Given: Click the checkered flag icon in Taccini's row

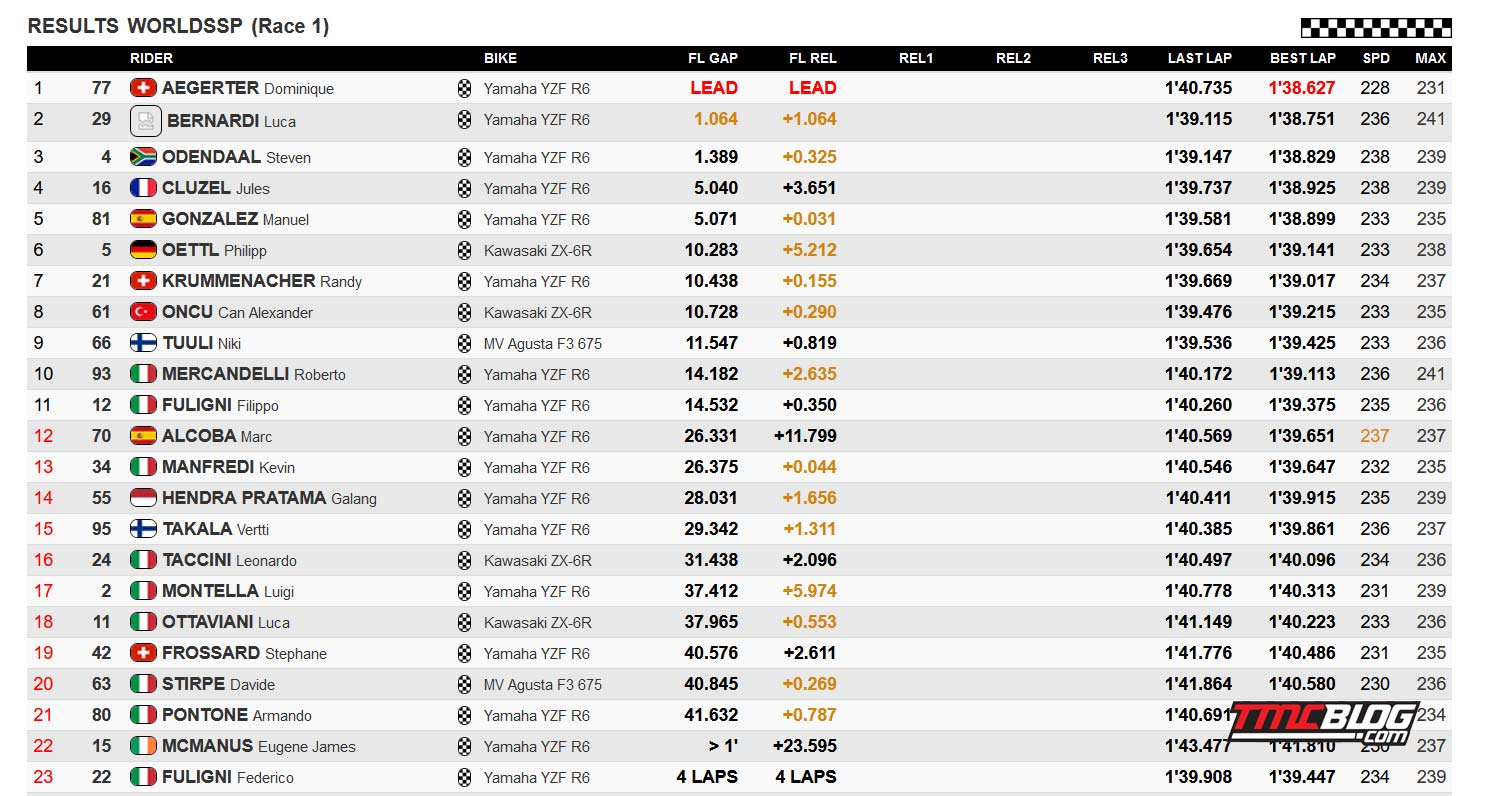Looking at the screenshot, I should (464, 560).
